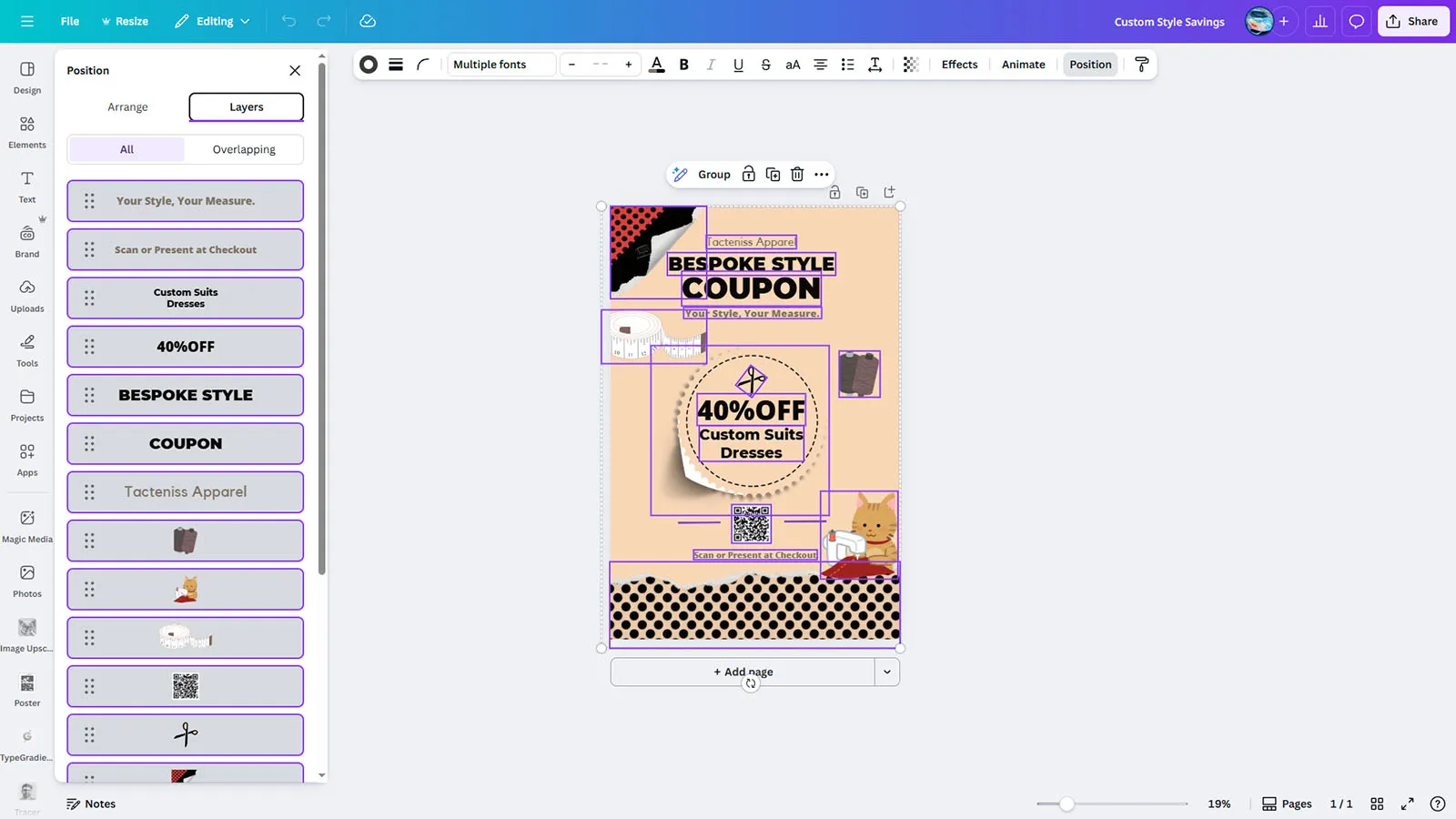Click the zoom slider handle
Image resolution: width=1456 pixels, height=819 pixels.
coord(1067,804)
